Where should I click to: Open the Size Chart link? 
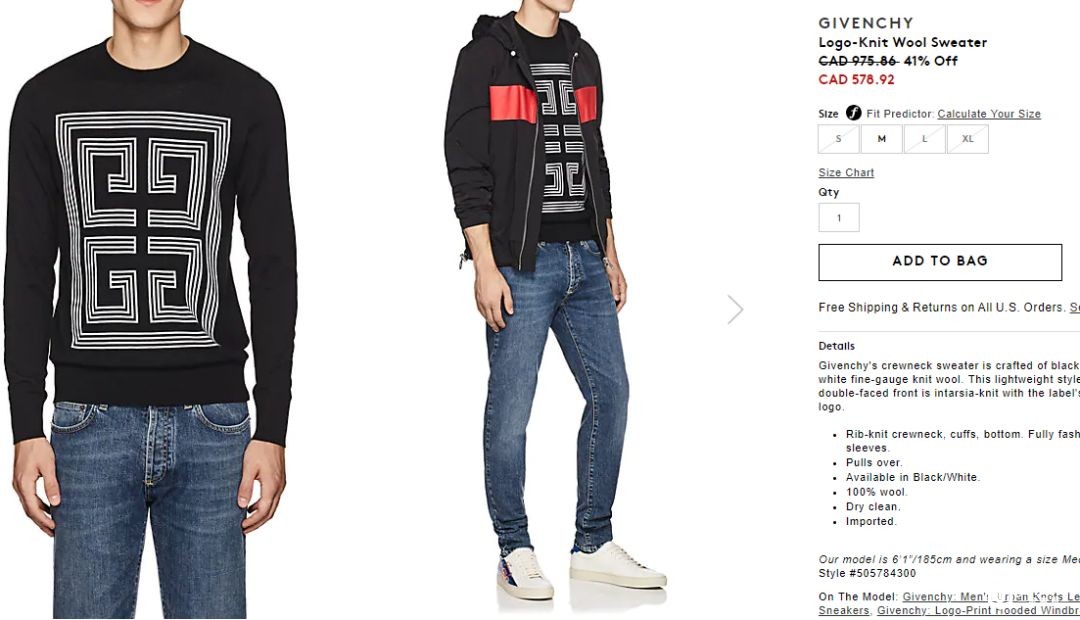coord(846,172)
